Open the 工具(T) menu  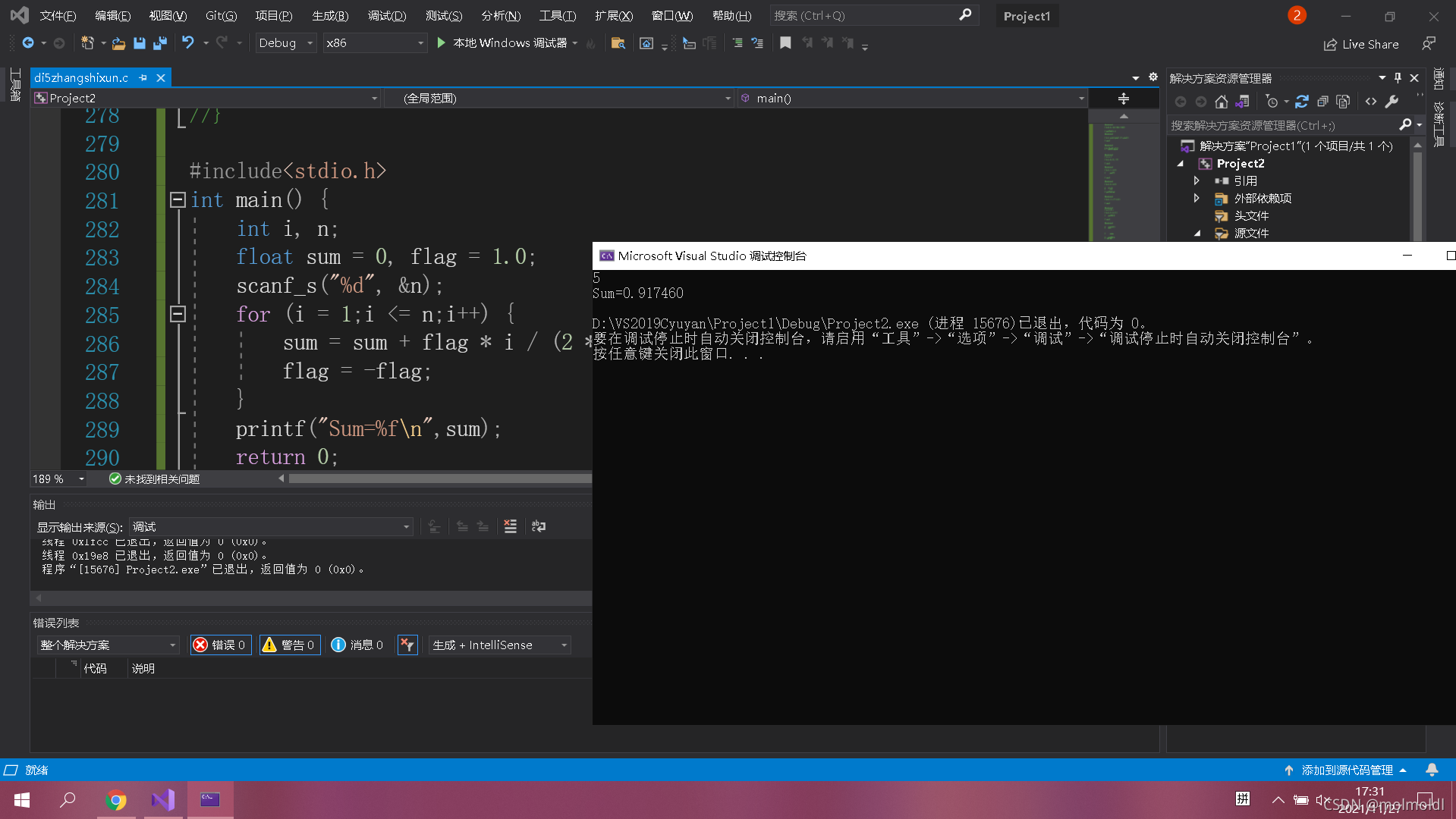[558, 15]
